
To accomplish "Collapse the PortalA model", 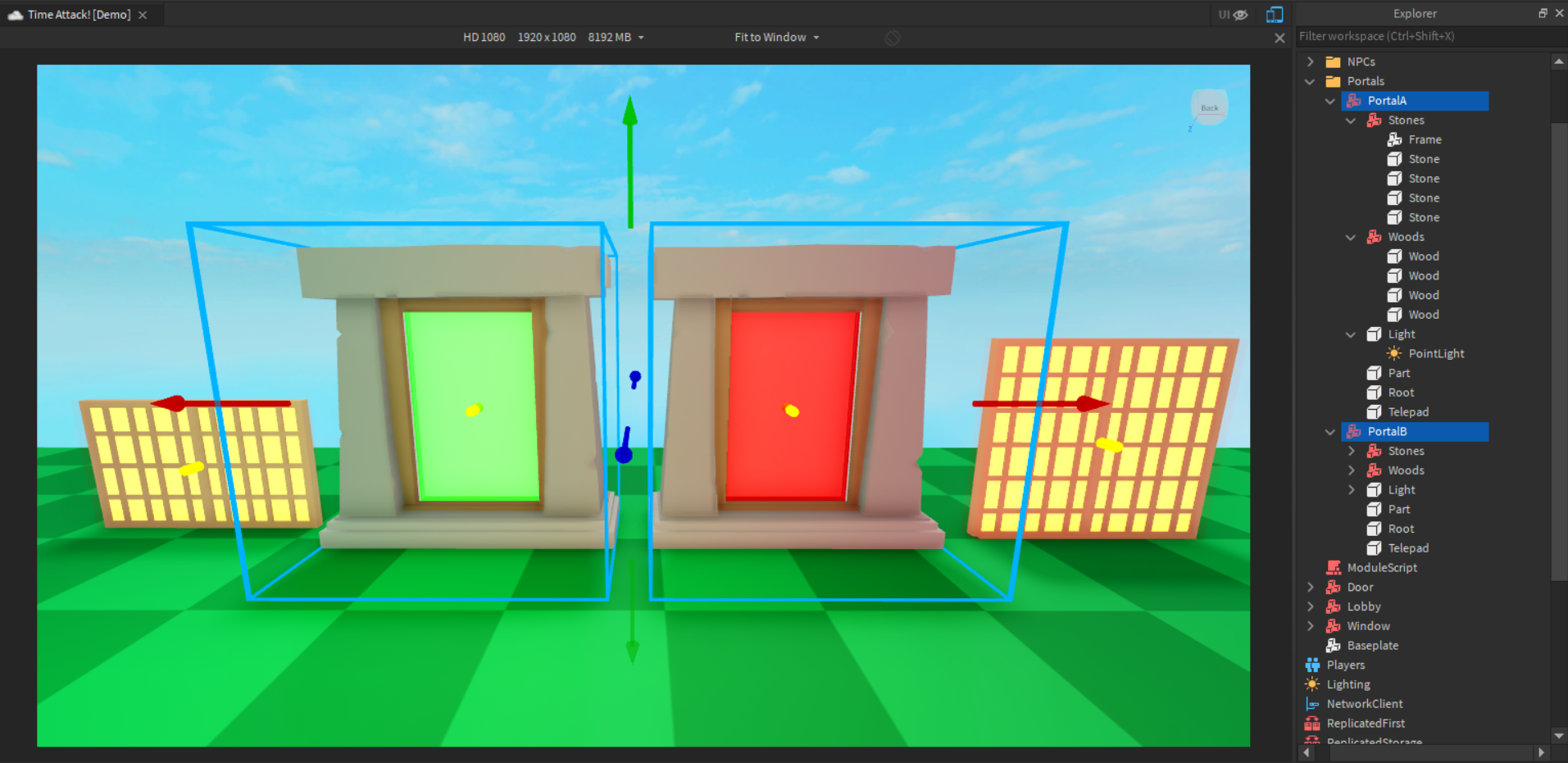I will [1330, 101].
